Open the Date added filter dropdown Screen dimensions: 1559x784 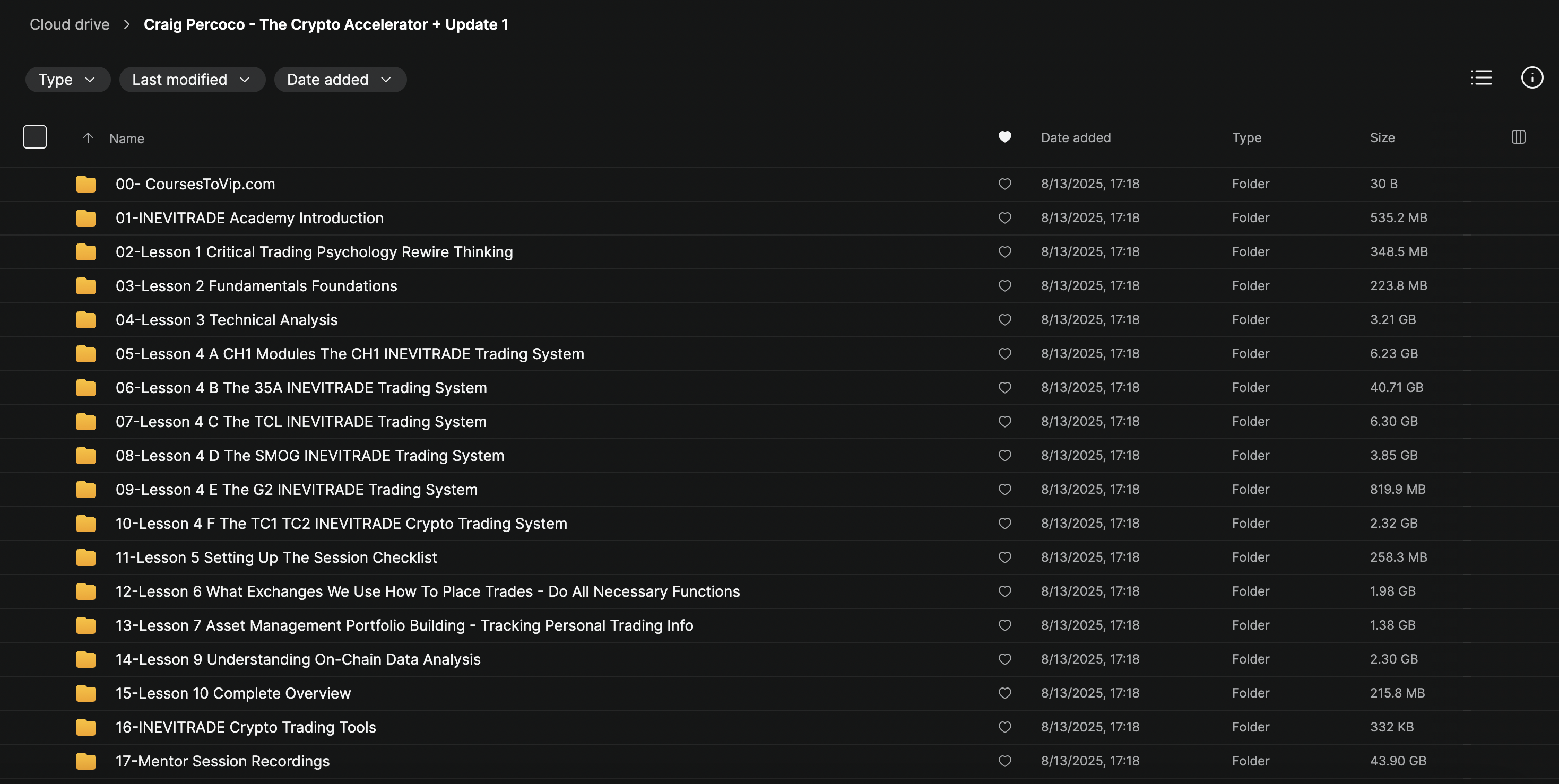click(340, 80)
